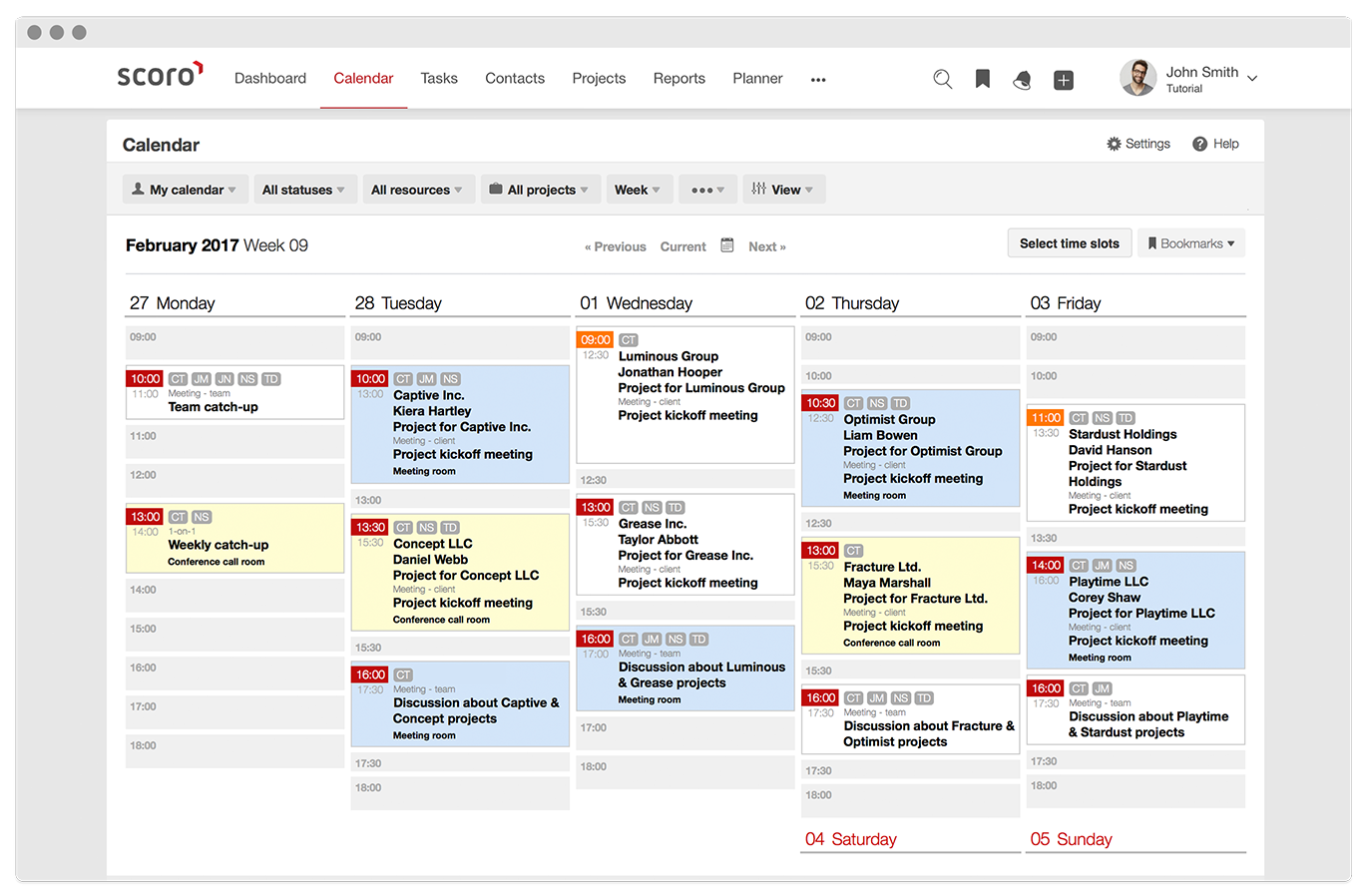Go to the Dashboard tab

tap(270, 78)
